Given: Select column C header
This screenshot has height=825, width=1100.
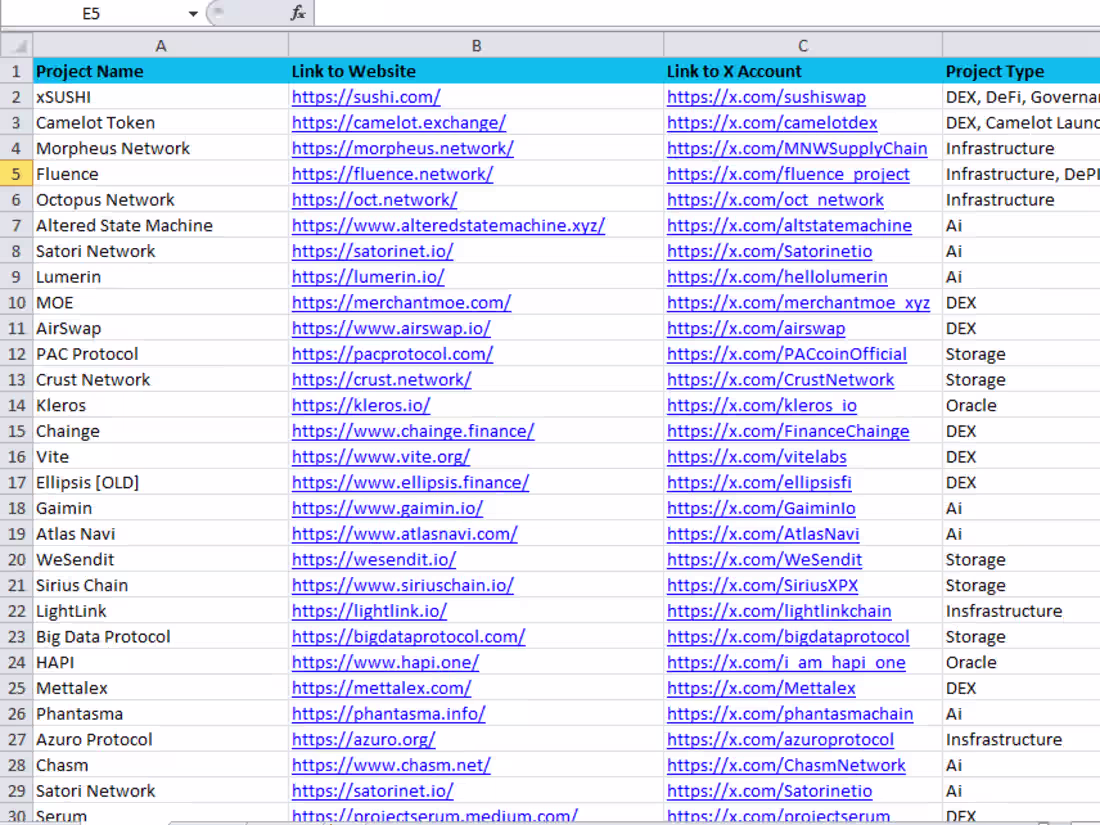Looking at the screenshot, I should click(803, 46).
